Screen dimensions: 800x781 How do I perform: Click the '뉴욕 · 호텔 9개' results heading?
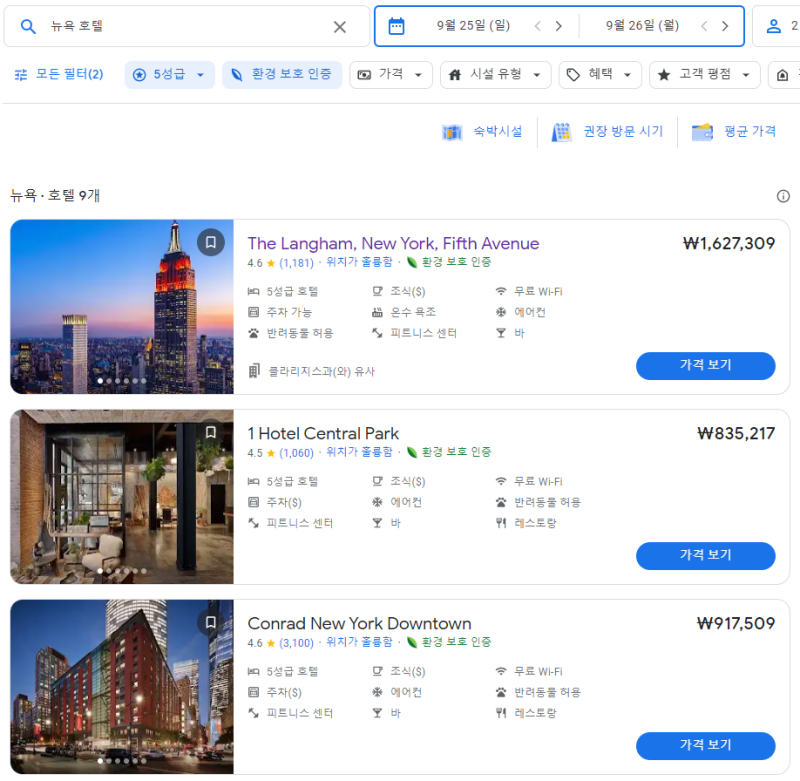coord(55,195)
